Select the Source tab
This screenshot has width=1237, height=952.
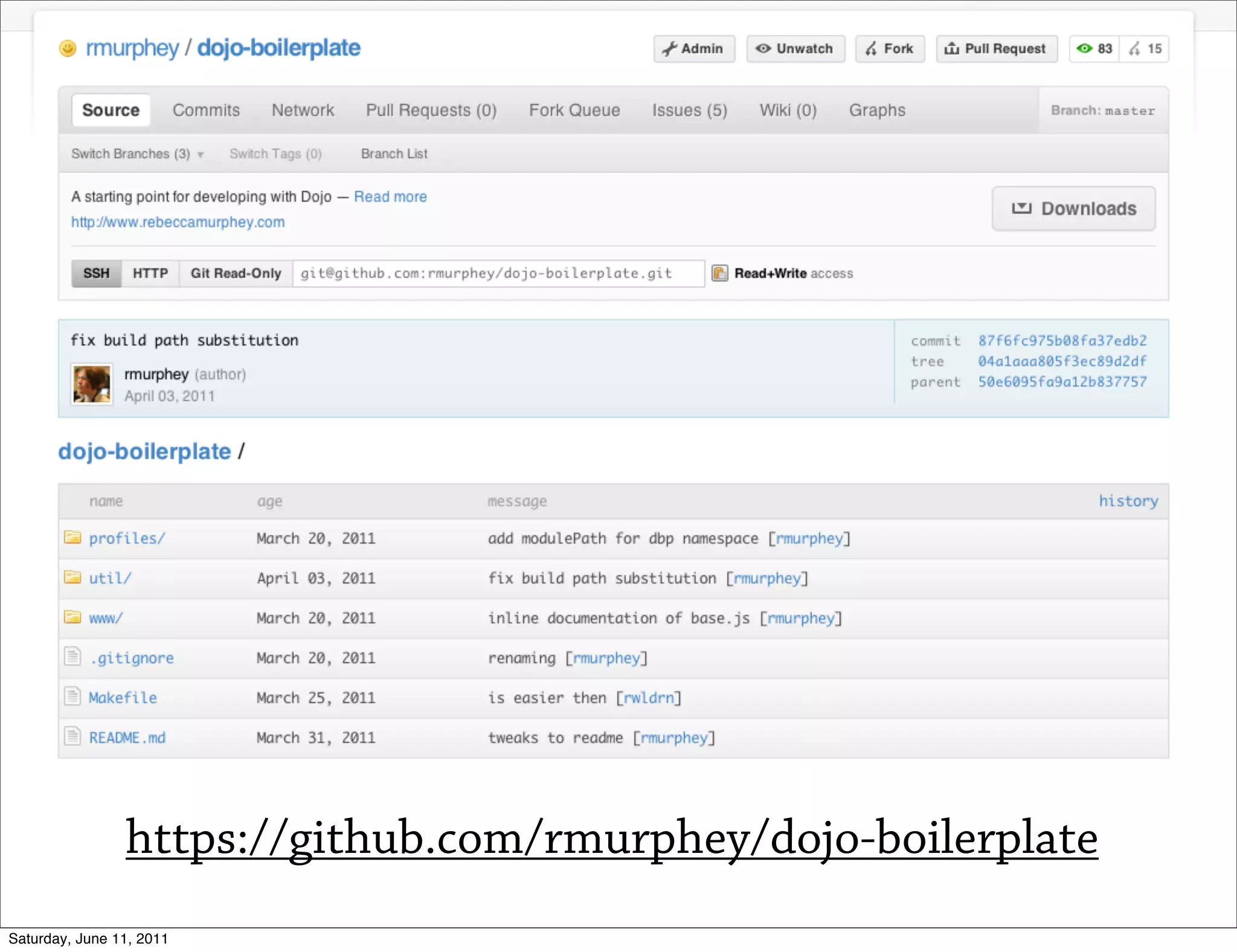[111, 111]
